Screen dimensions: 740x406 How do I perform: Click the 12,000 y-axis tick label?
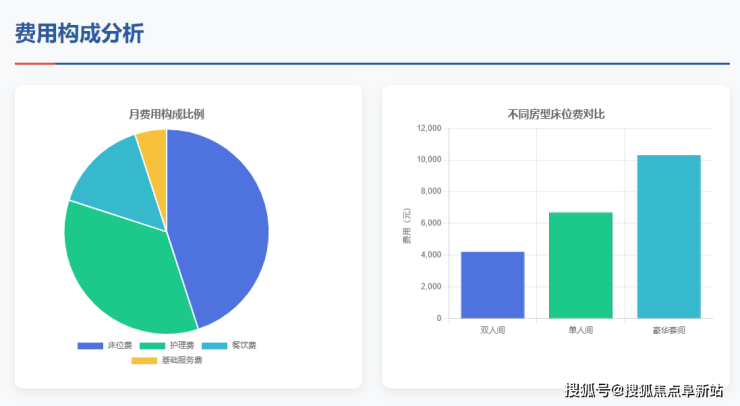[427, 128]
